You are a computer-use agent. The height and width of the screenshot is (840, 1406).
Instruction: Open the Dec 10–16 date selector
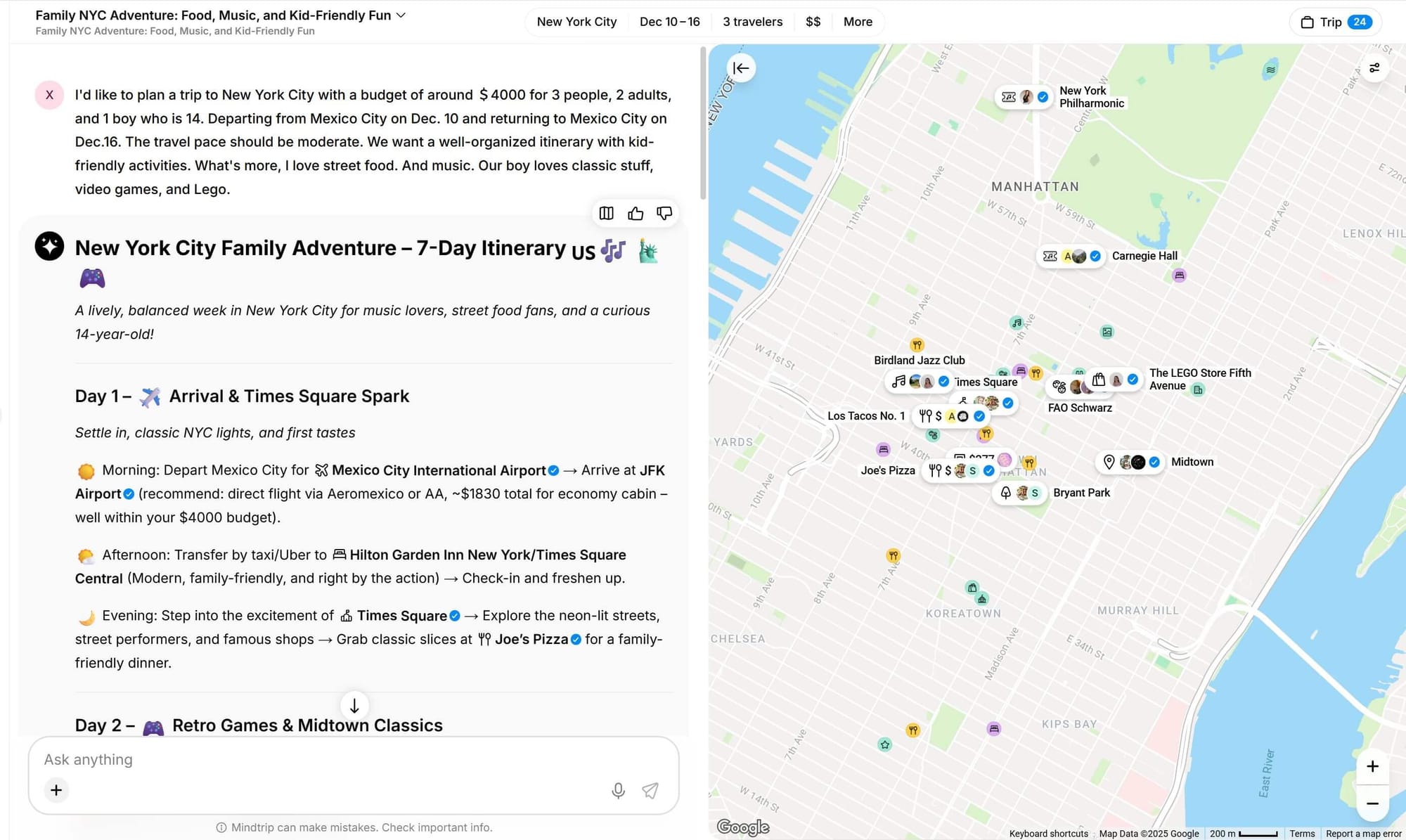click(x=669, y=22)
